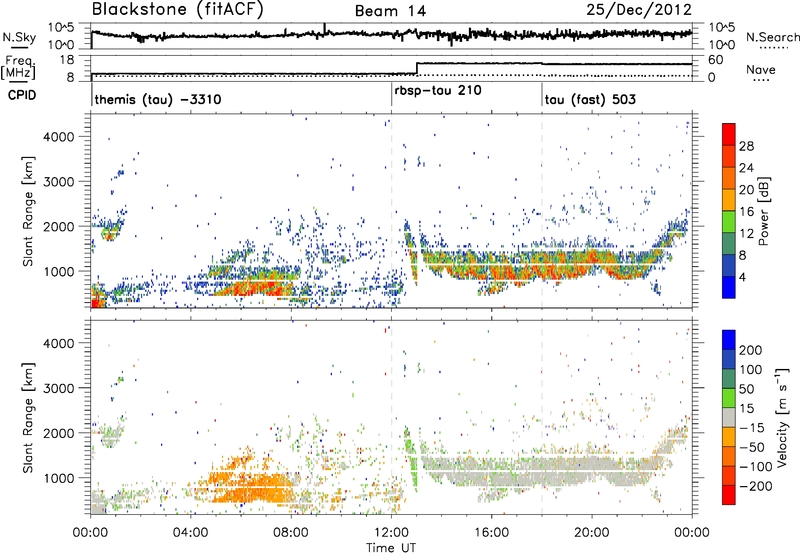Viewport: 800px width, 554px height.
Task: Click the date '25/Dec/2012'
Action: [x=639, y=9]
